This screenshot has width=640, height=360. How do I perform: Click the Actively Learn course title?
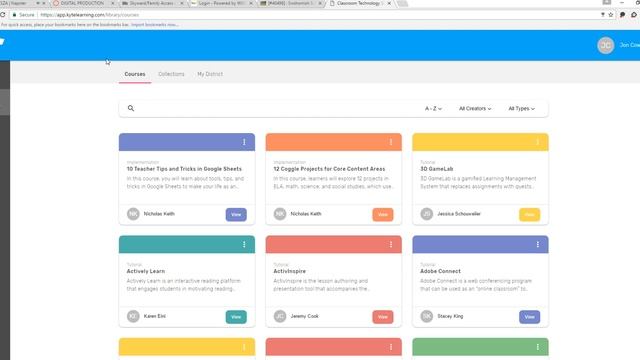click(x=146, y=271)
